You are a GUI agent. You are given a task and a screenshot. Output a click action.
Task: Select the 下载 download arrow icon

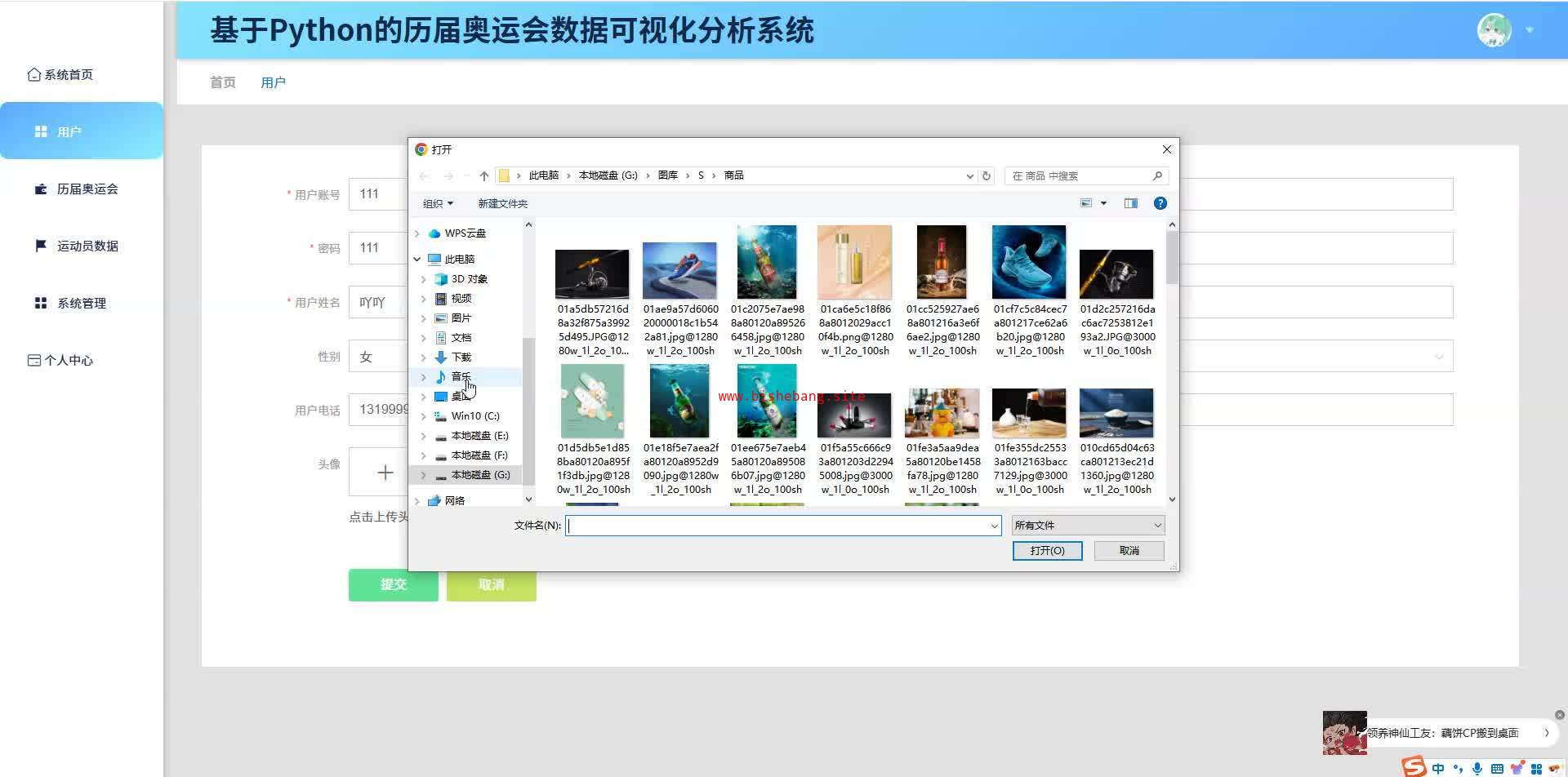click(x=441, y=357)
